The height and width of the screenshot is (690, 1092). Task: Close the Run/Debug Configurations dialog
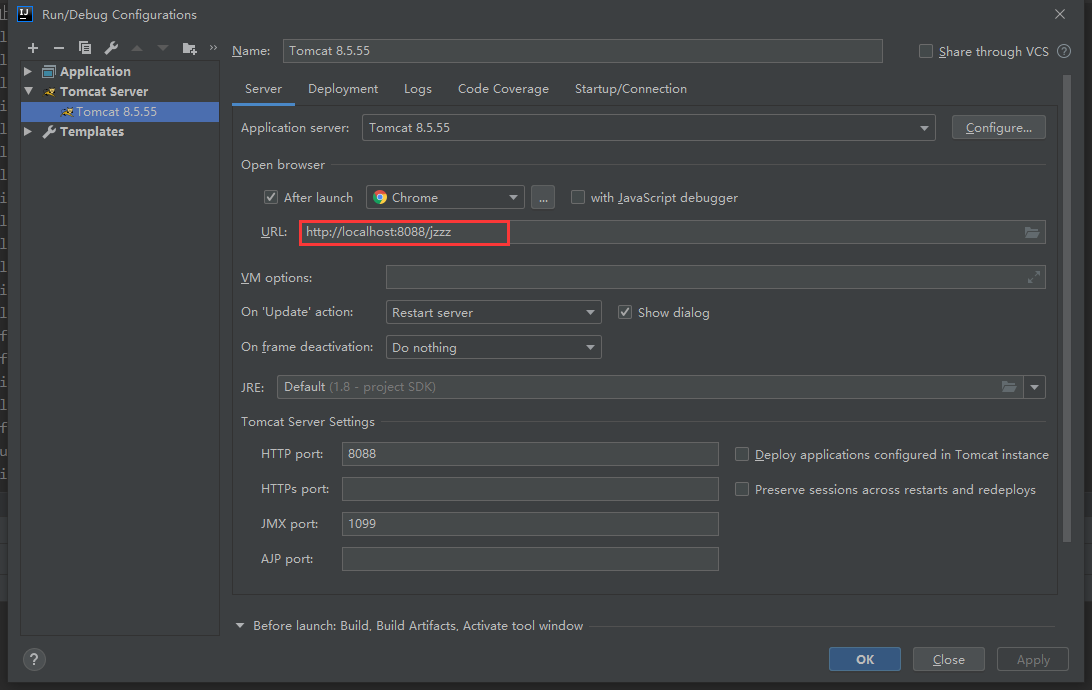pyautogui.click(x=1059, y=14)
